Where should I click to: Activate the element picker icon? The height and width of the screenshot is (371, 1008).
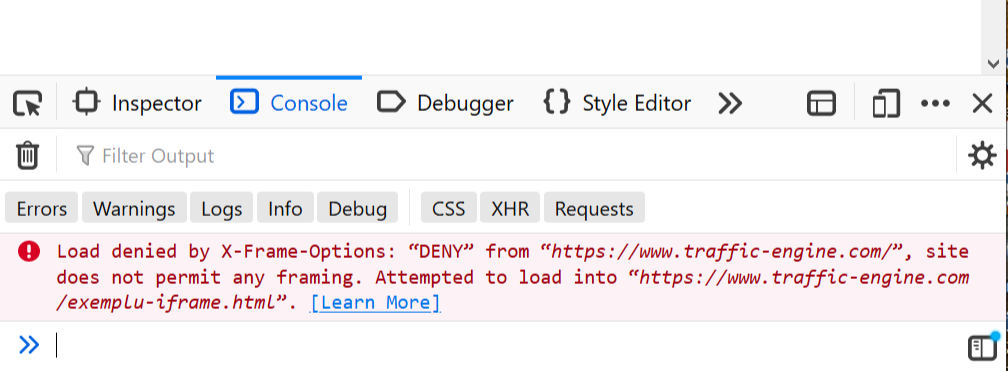click(x=28, y=104)
